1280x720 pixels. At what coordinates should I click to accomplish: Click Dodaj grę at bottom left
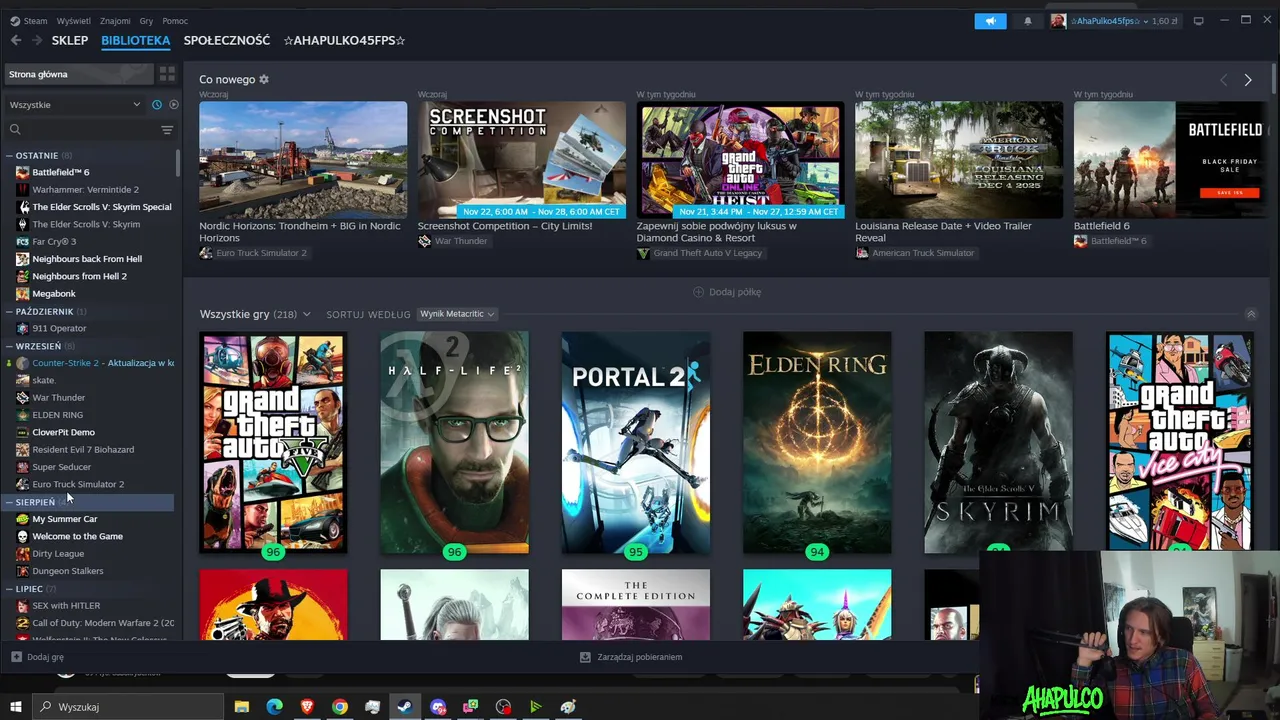point(37,657)
